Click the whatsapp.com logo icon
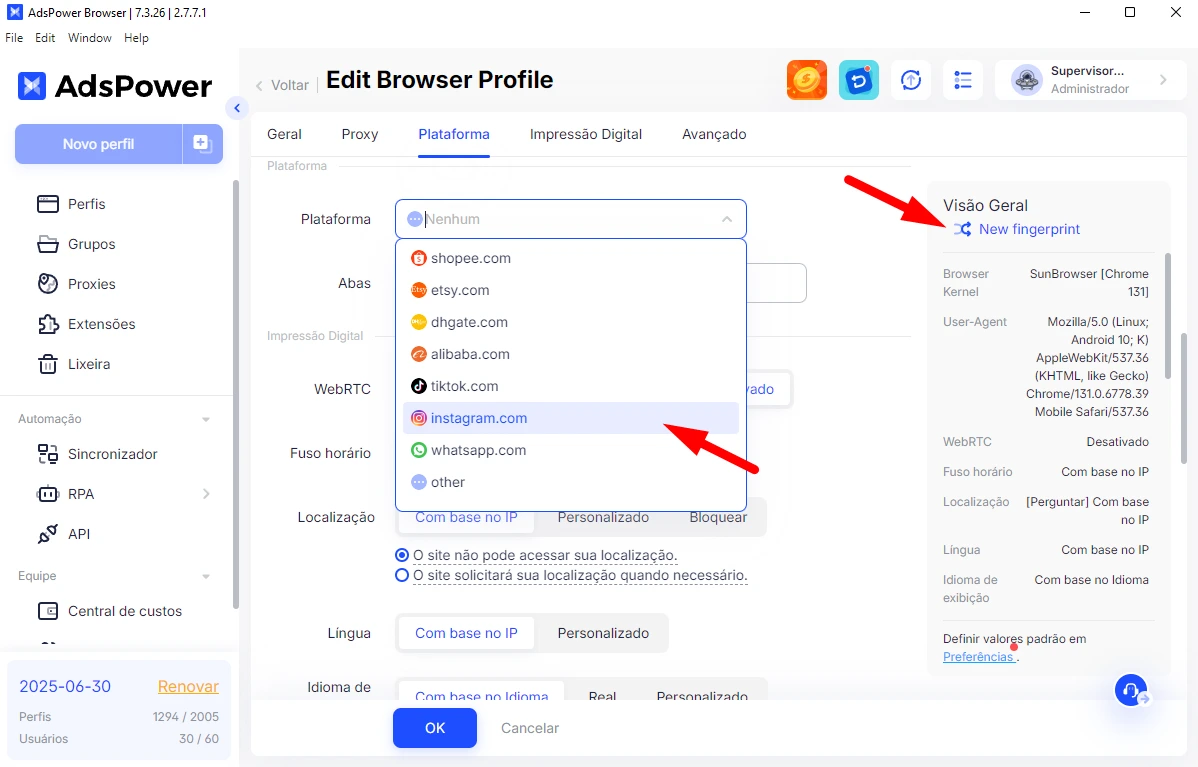Screen dimensions: 1198x767 tap(419, 450)
